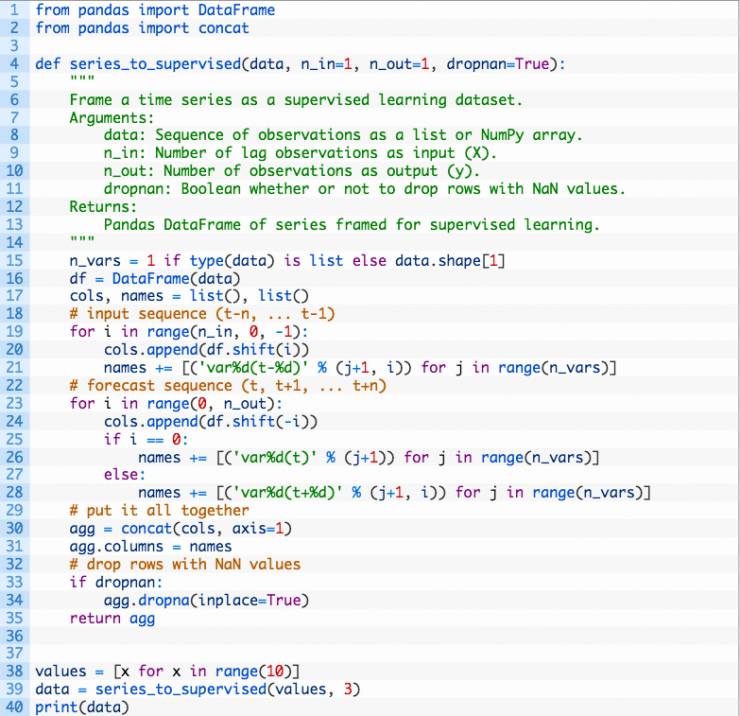
Task: Click line number 19 in gutter
Action: pyautogui.click(x=14, y=332)
